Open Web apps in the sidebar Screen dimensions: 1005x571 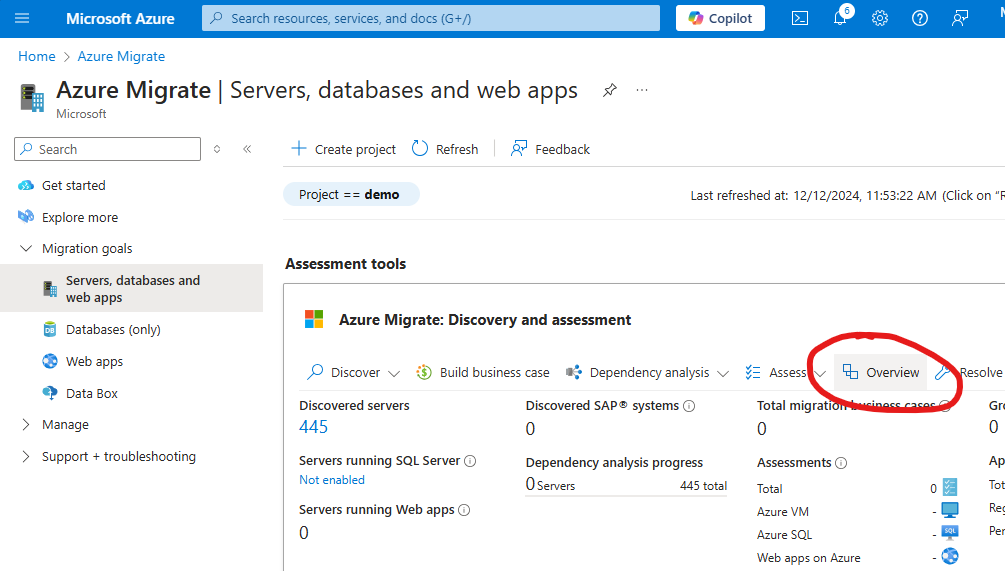tap(94, 361)
